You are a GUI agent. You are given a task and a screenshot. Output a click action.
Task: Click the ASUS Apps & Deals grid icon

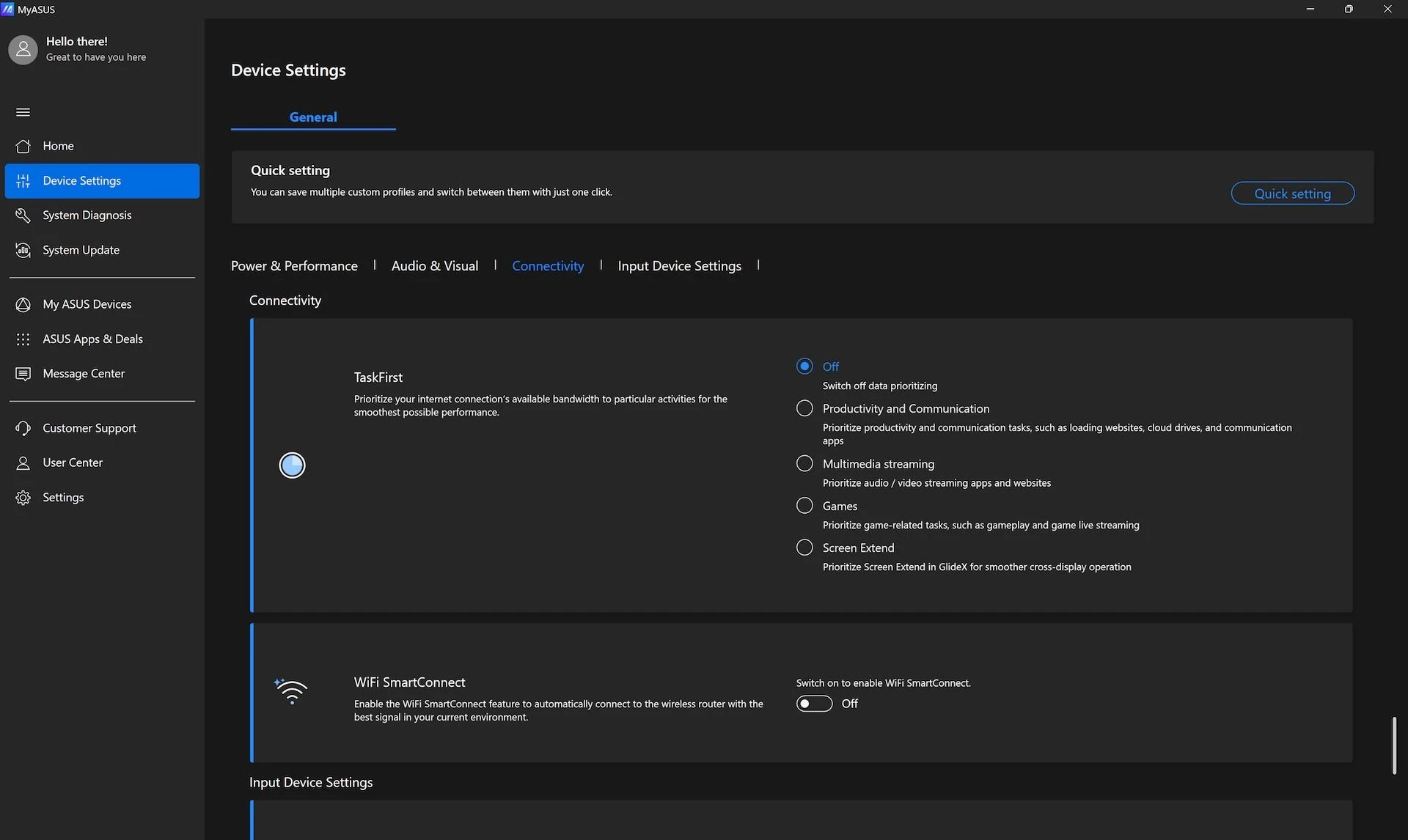23,339
